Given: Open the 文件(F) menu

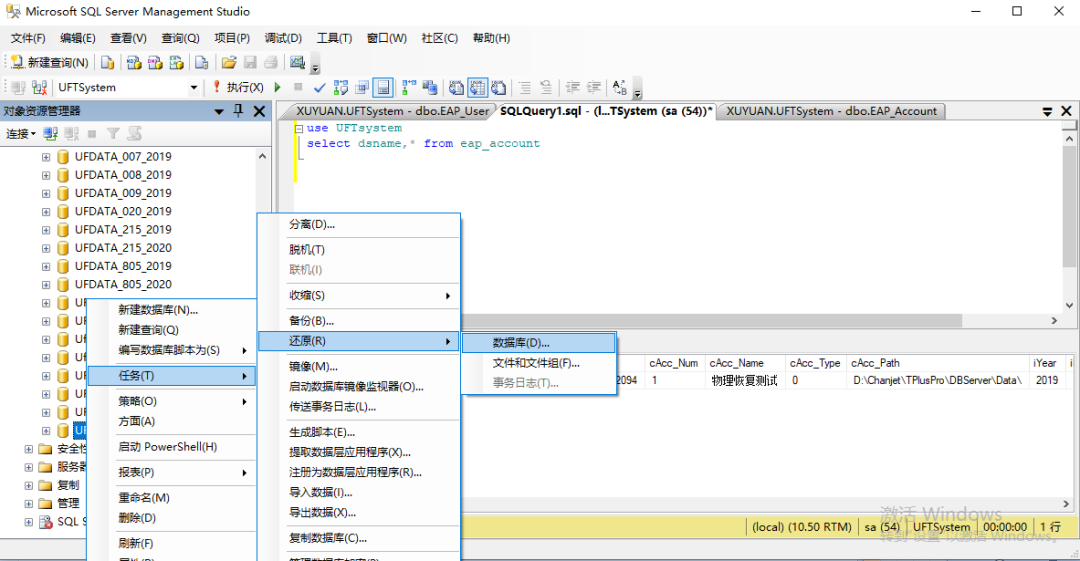Looking at the screenshot, I should (x=28, y=38).
